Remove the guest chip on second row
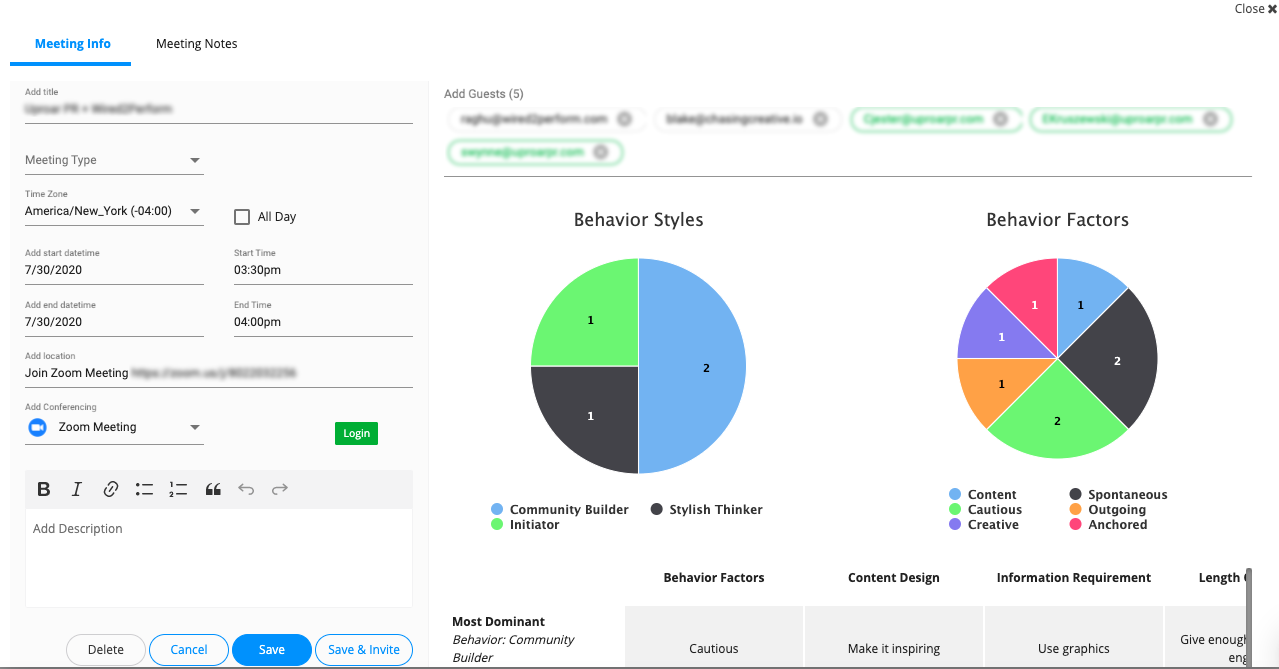Viewport: 1279px width, 669px height. 600,152
